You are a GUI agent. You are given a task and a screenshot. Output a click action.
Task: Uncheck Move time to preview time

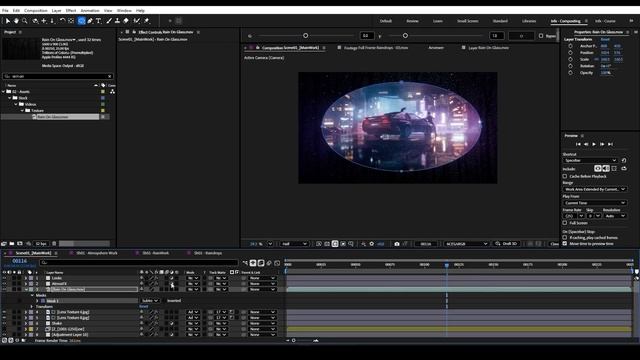tap(565, 244)
